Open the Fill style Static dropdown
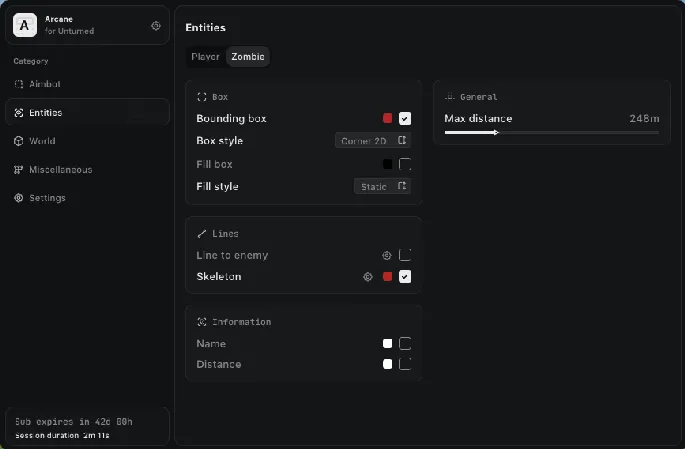The height and width of the screenshot is (449, 685). 383,187
